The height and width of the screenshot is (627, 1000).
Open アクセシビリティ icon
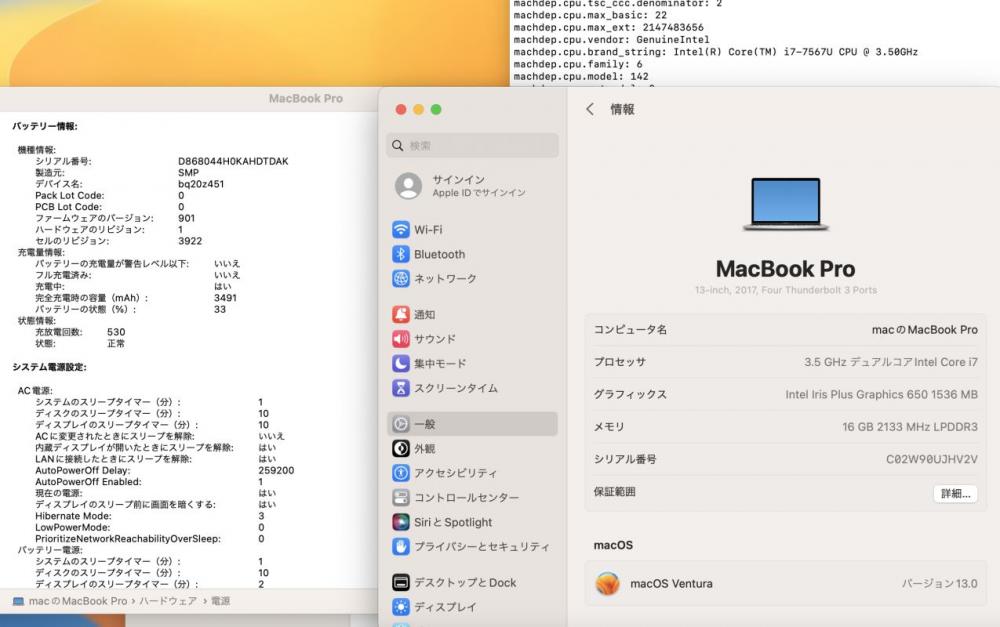[x=401, y=473]
